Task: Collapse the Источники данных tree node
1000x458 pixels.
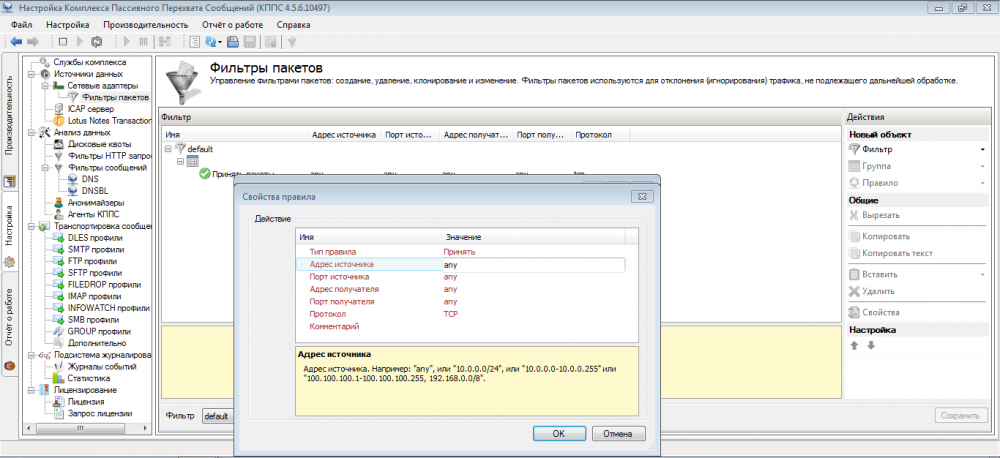Action: (x=31, y=74)
